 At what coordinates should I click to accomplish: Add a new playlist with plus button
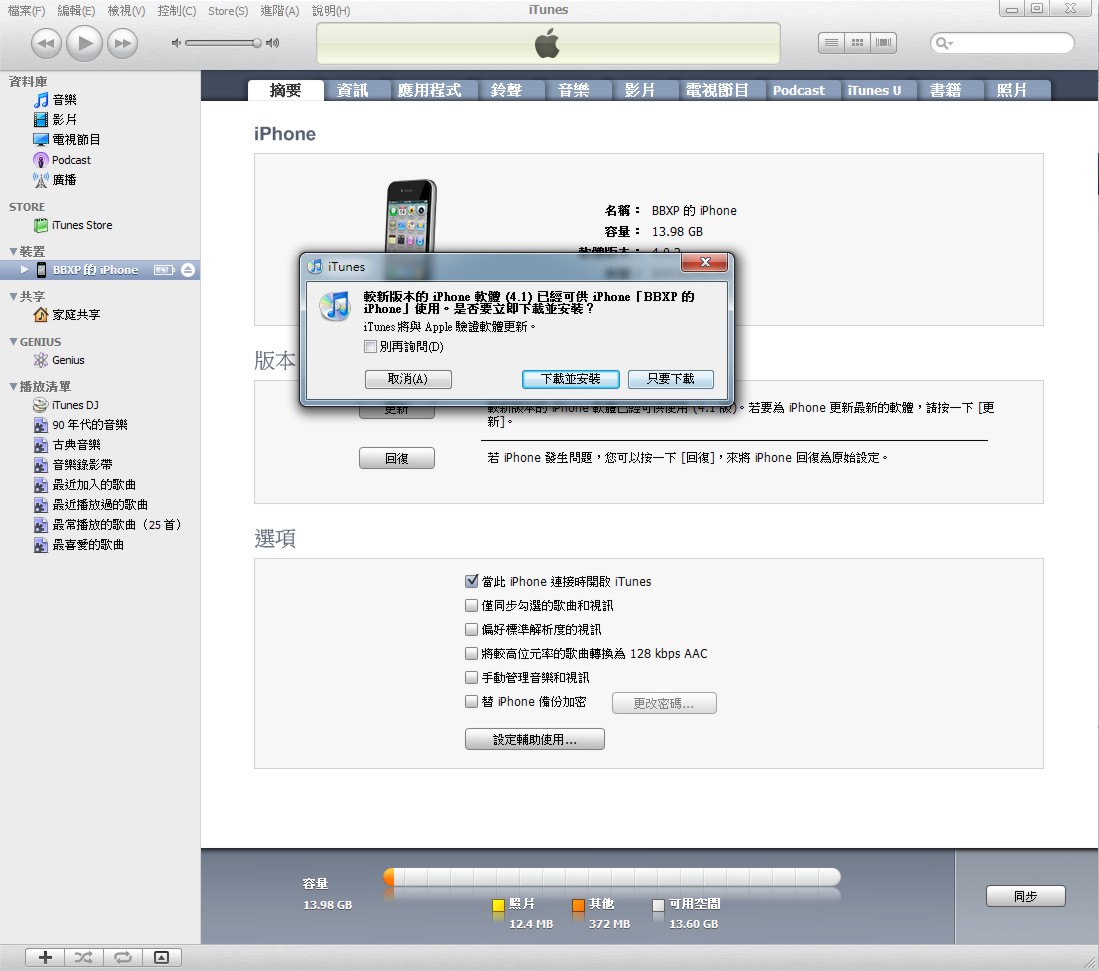46,957
